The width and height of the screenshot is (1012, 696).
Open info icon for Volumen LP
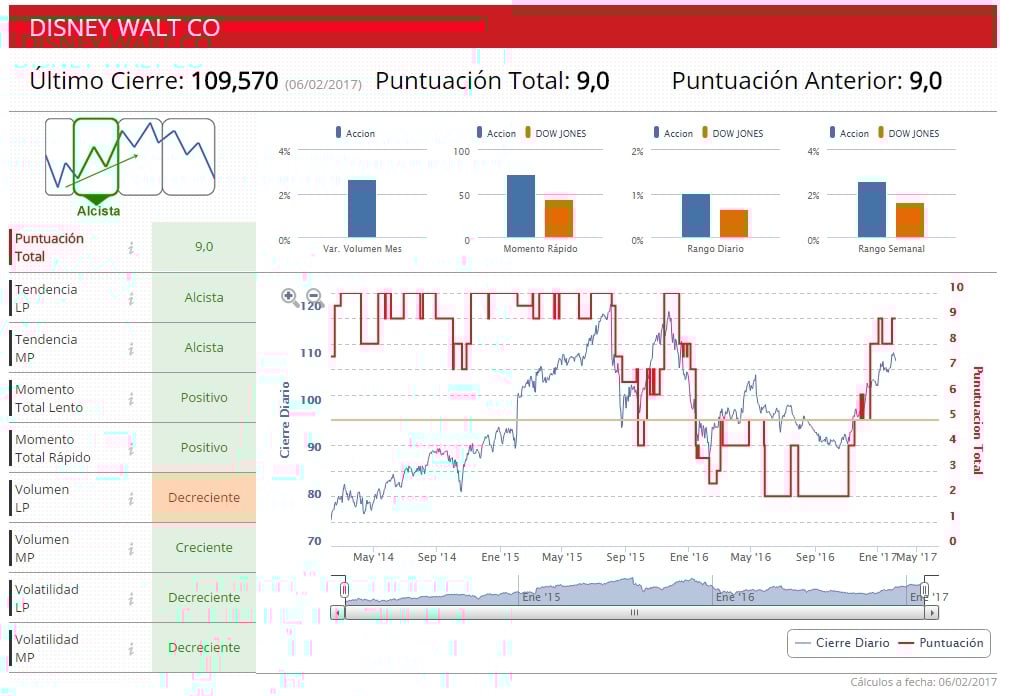click(x=131, y=498)
